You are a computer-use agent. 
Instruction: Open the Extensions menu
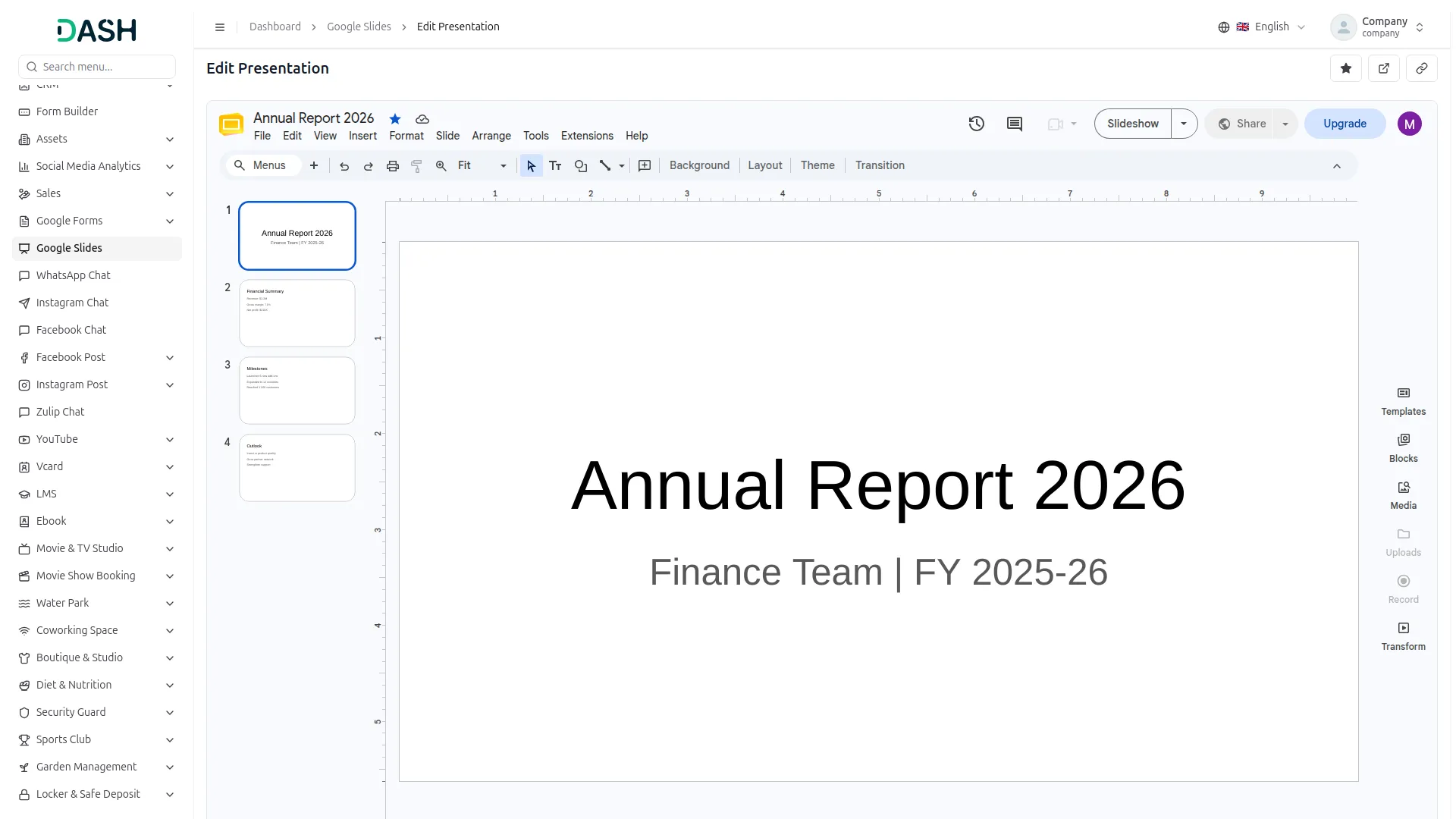[587, 136]
